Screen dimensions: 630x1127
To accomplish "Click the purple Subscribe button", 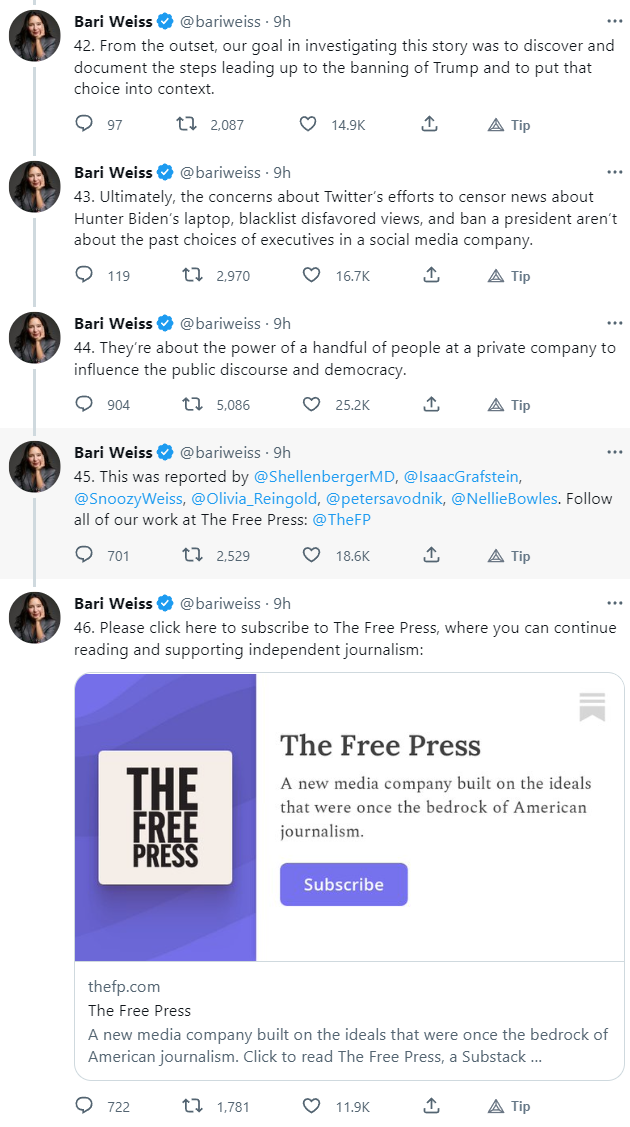I will tap(344, 884).
